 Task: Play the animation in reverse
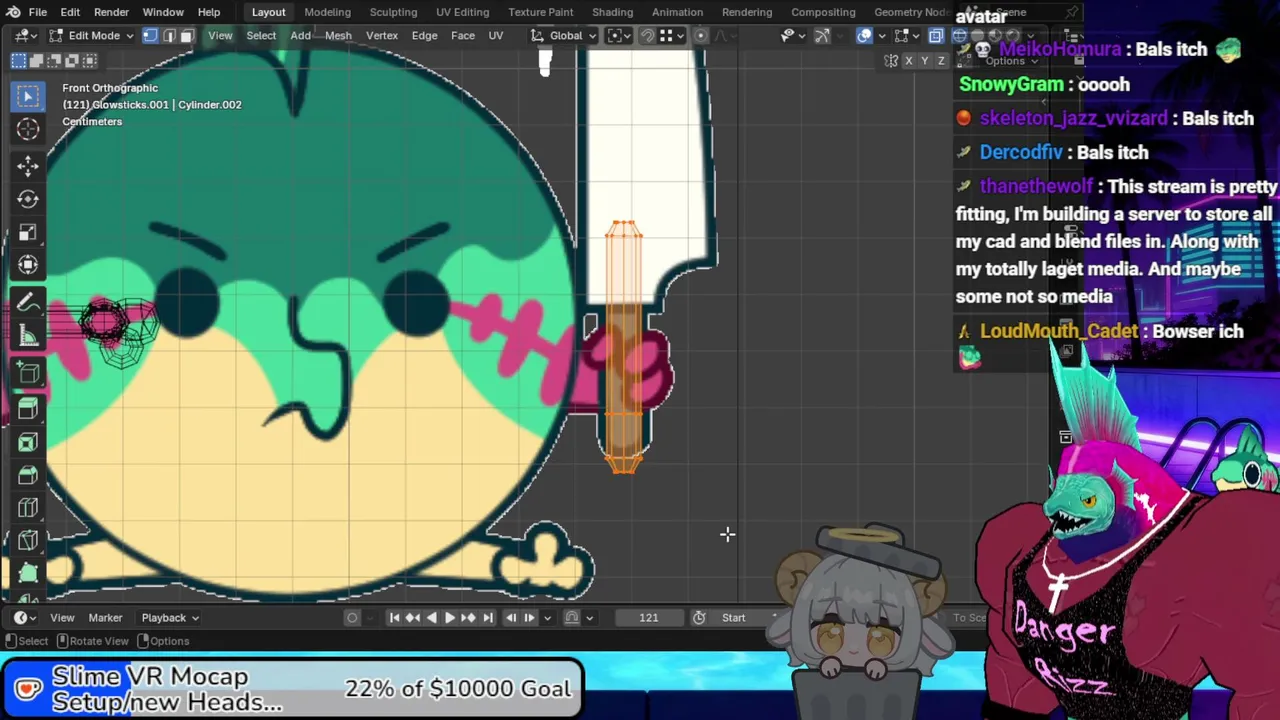pos(431,618)
